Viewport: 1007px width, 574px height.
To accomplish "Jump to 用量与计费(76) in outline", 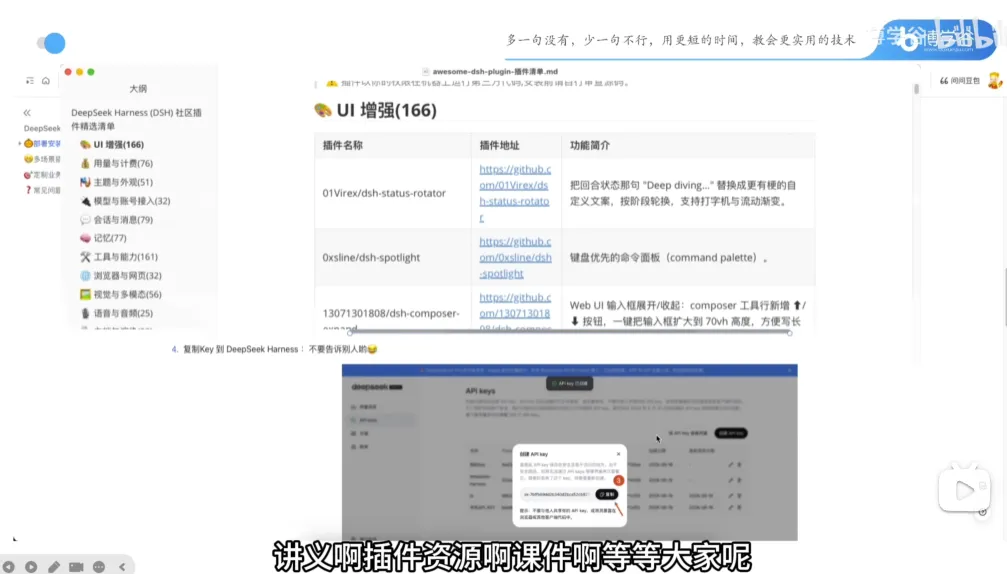I will pyautogui.click(x=123, y=163).
